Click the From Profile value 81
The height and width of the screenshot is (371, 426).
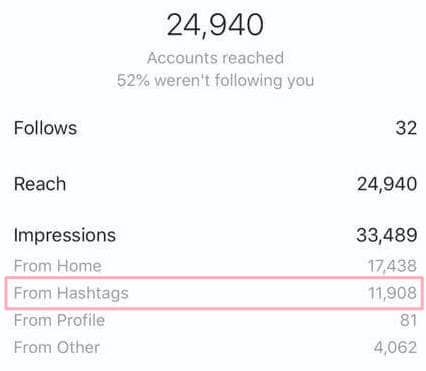(x=408, y=320)
